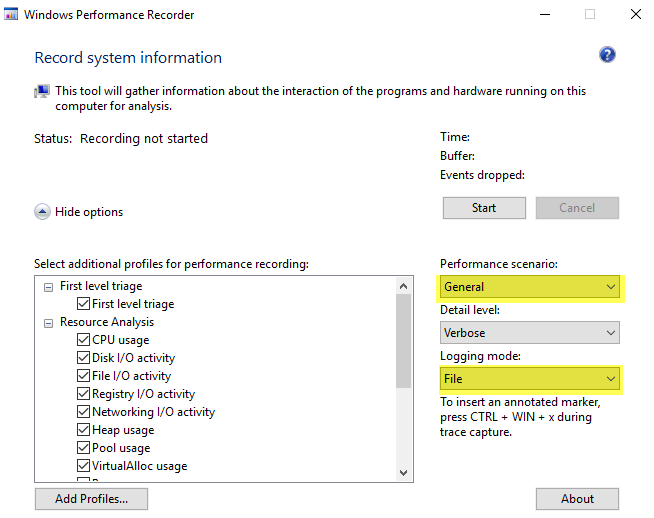The height and width of the screenshot is (518, 654).
Task: Toggle the VirtualAlloc usage checkbox
Action: click(x=83, y=465)
